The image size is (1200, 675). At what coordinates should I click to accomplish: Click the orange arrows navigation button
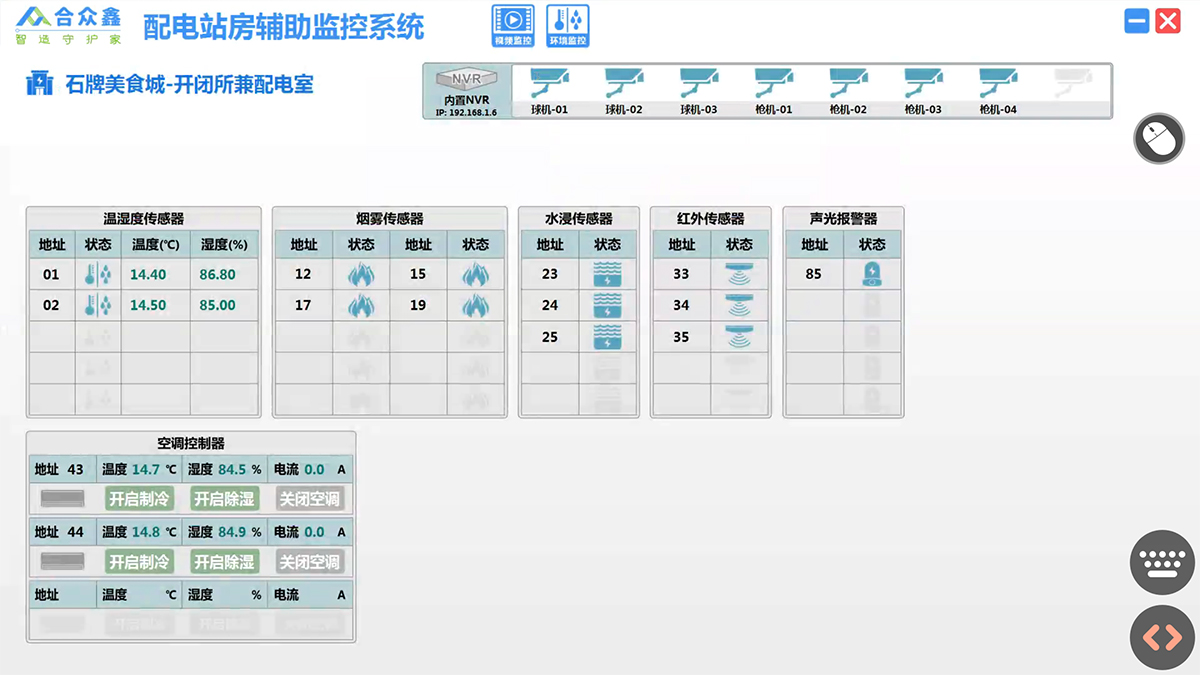[x=1162, y=637]
